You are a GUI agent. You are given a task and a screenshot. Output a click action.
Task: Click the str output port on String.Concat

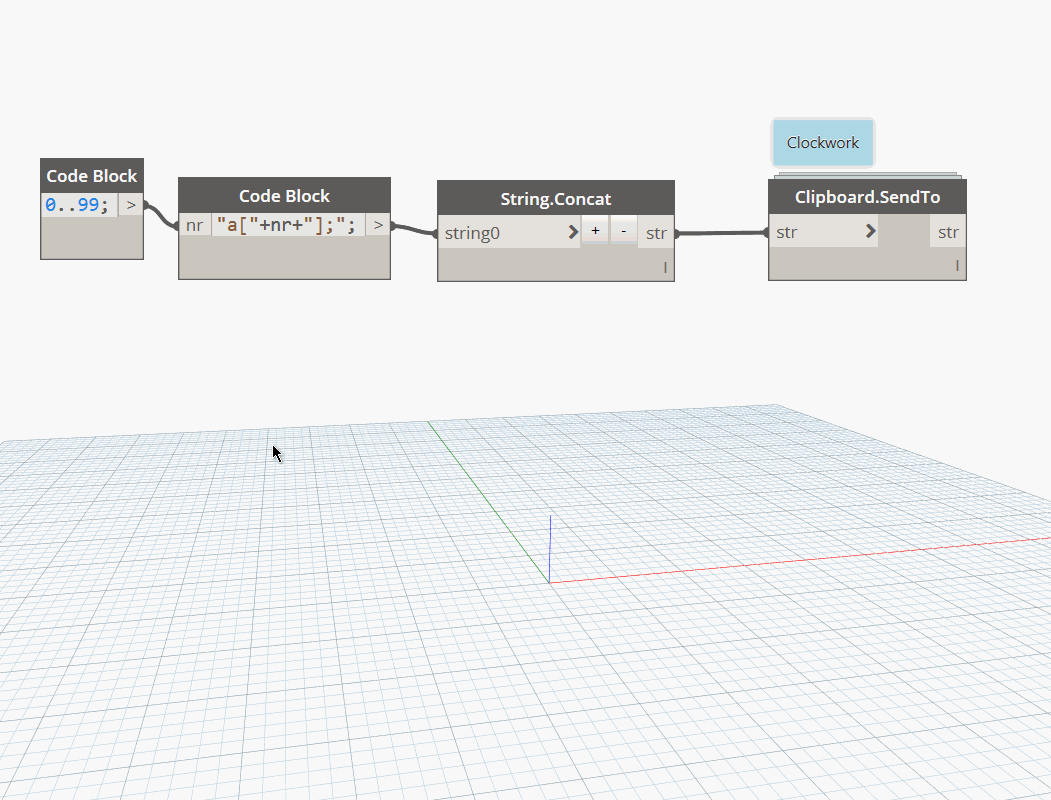(x=656, y=233)
